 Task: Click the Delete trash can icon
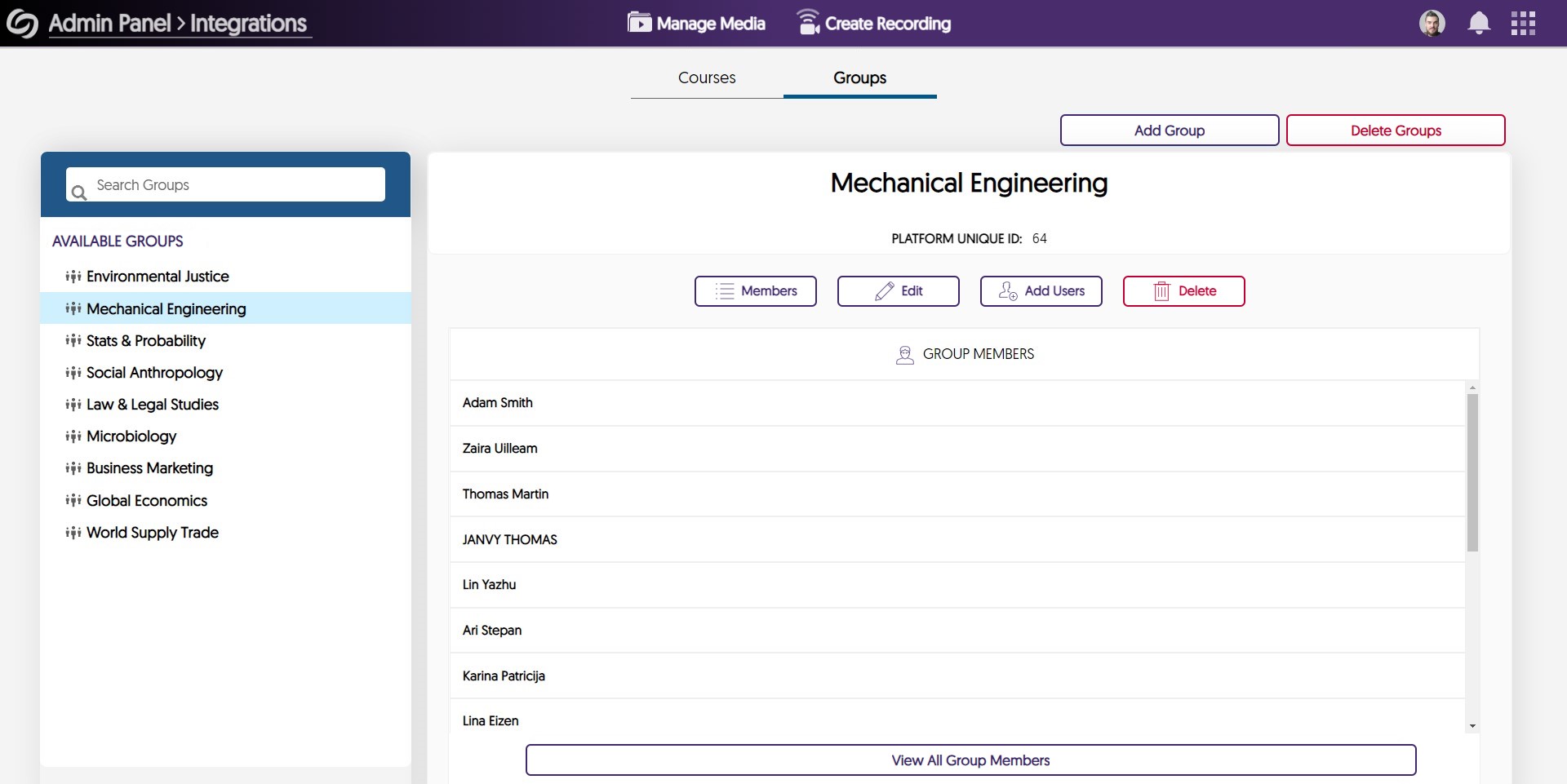click(x=1161, y=291)
